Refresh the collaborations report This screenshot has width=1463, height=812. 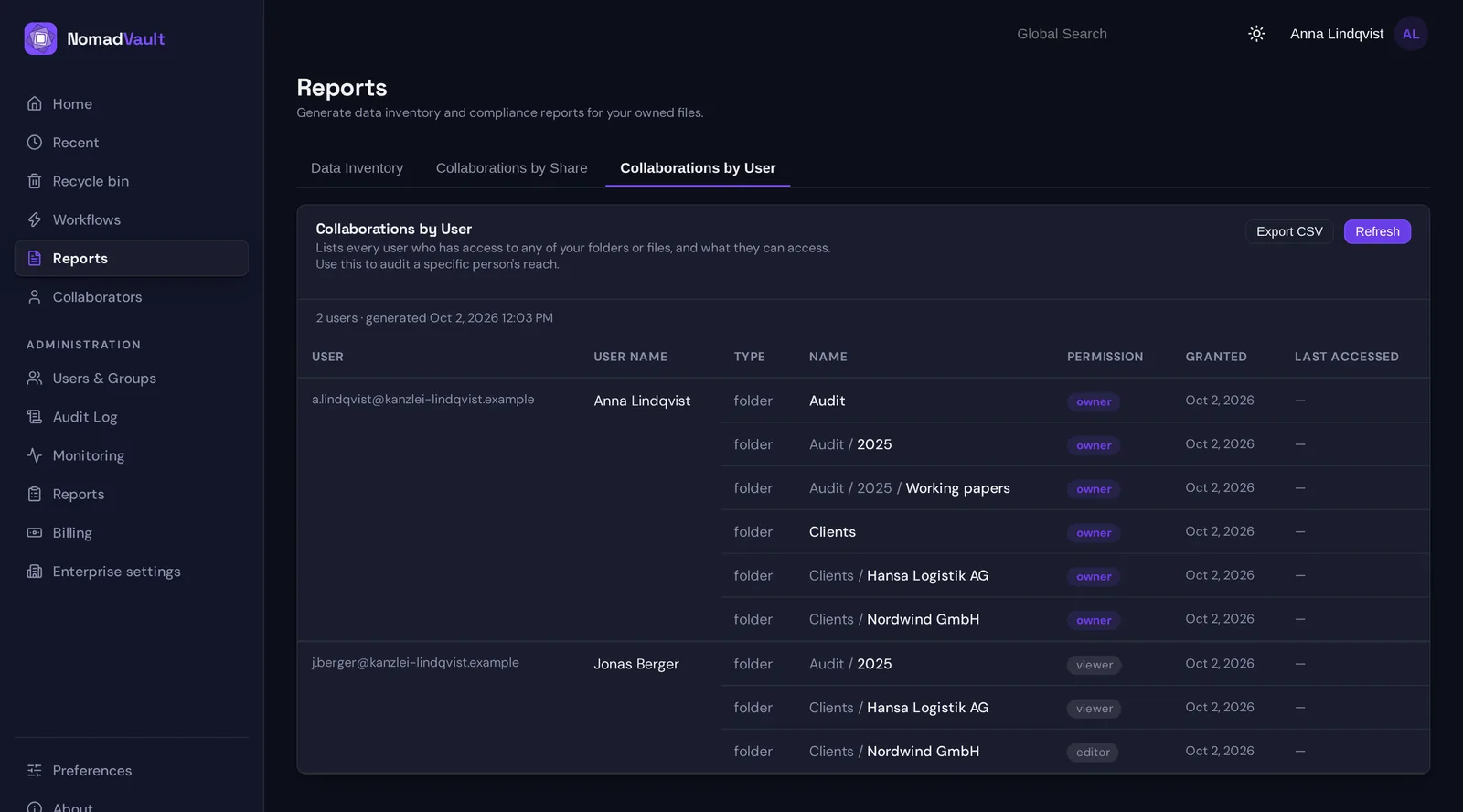[1377, 231]
